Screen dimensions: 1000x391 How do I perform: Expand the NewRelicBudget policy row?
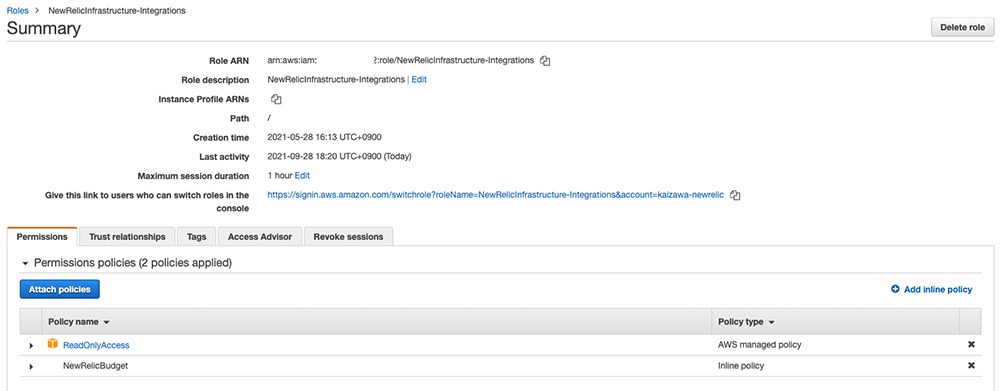(31, 367)
